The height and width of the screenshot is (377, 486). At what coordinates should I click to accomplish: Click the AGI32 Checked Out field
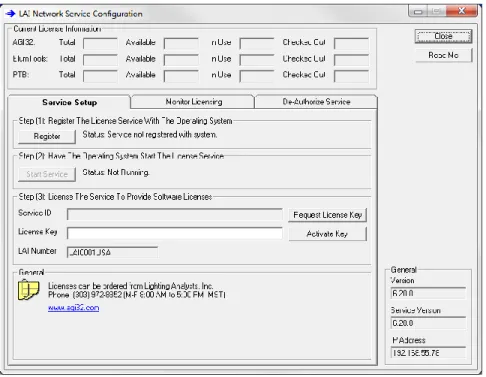(x=351, y=43)
